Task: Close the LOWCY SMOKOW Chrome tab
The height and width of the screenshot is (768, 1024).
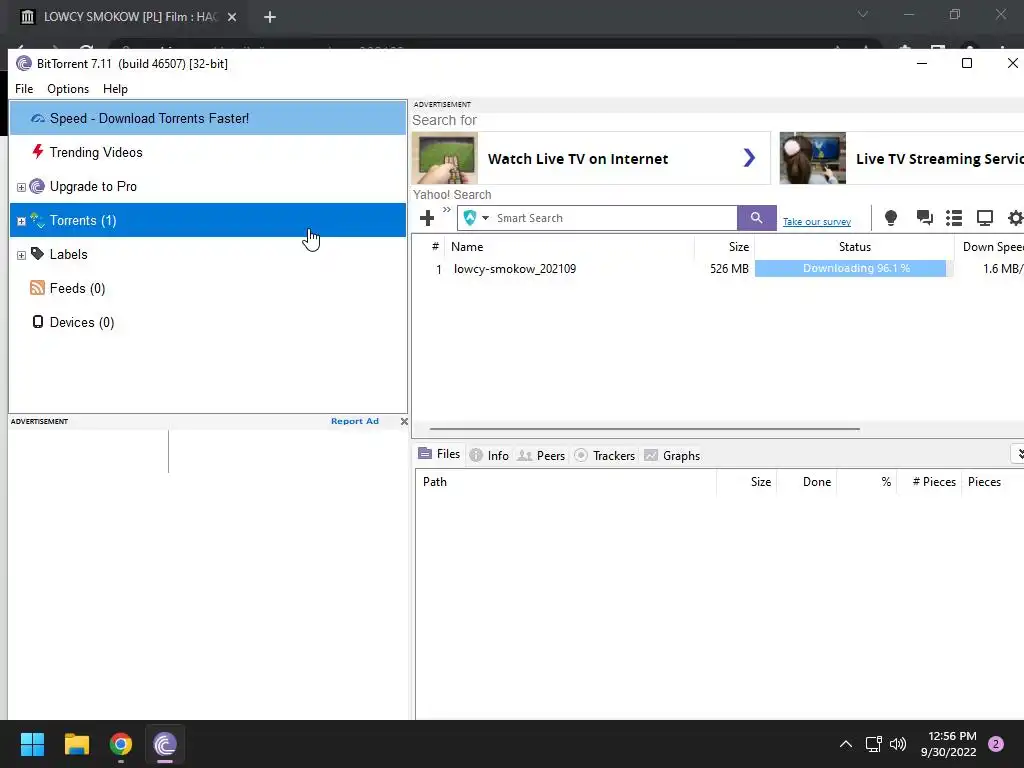Action: click(x=232, y=17)
